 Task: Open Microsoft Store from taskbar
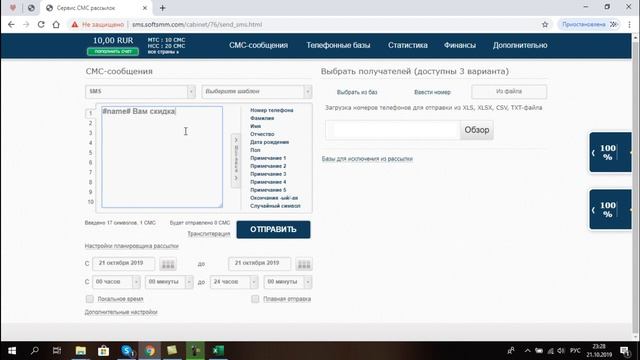103,351
